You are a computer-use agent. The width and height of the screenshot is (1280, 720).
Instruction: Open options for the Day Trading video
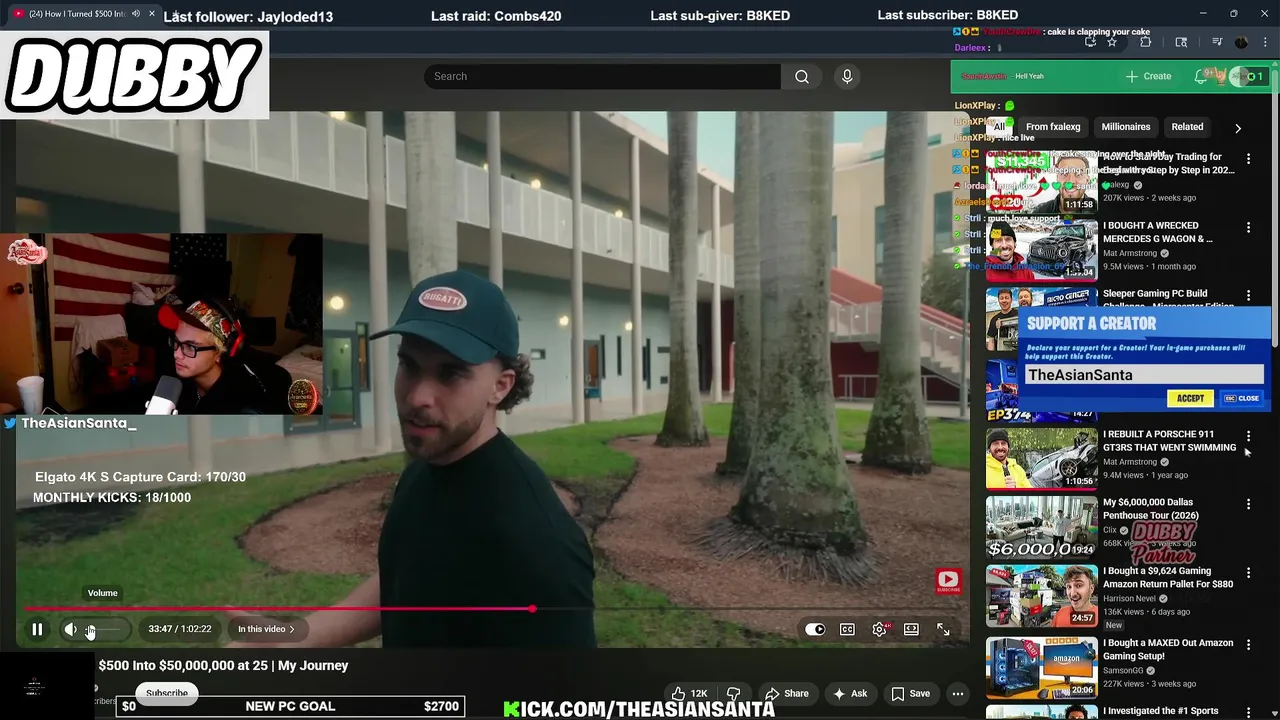pyautogui.click(x=1248, y=159)
